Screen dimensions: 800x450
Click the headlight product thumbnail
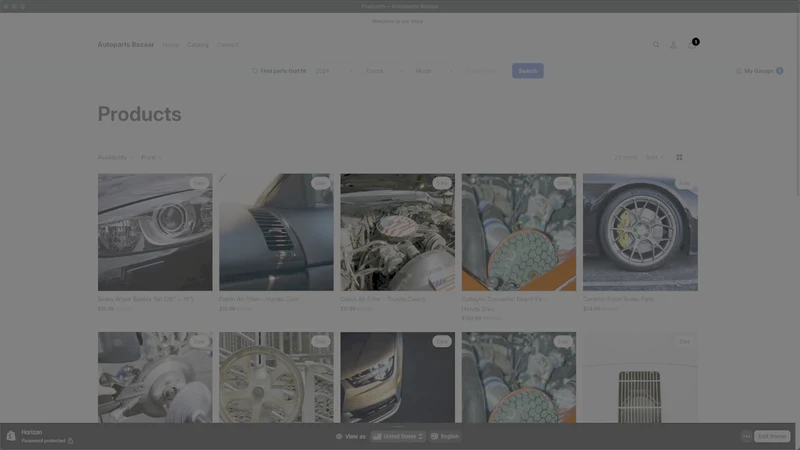pos(155,232)
